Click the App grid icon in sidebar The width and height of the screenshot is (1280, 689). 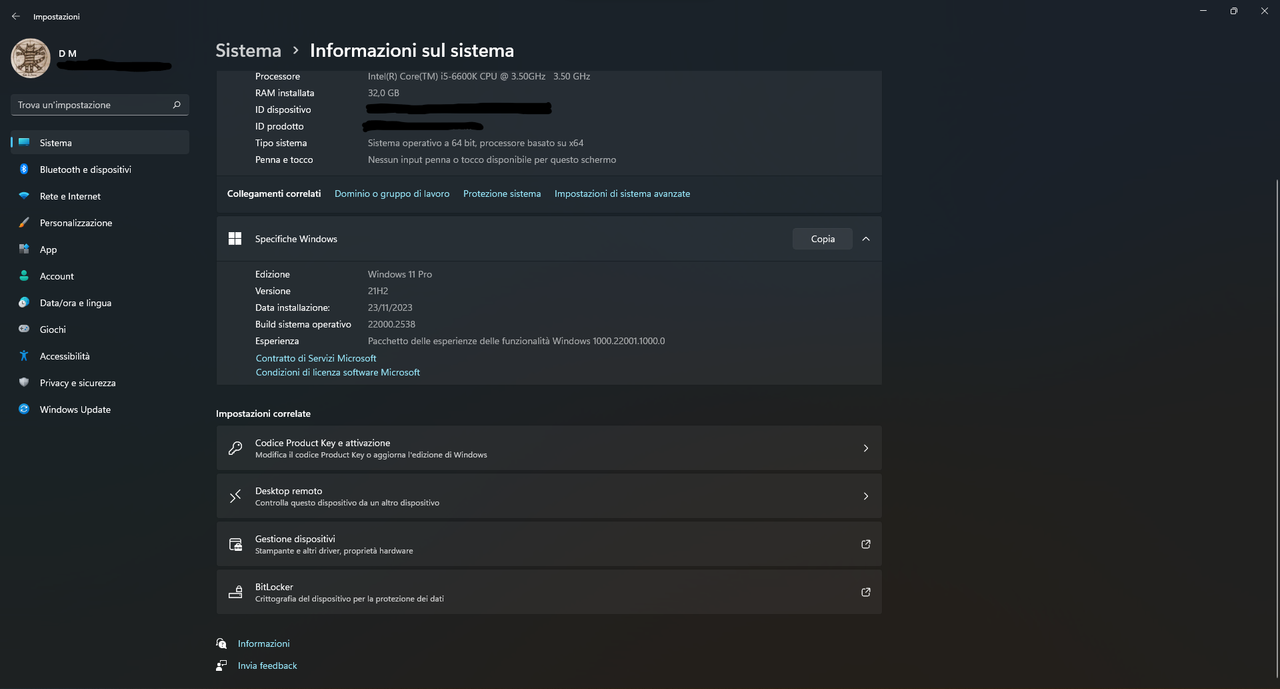[24, 249]
